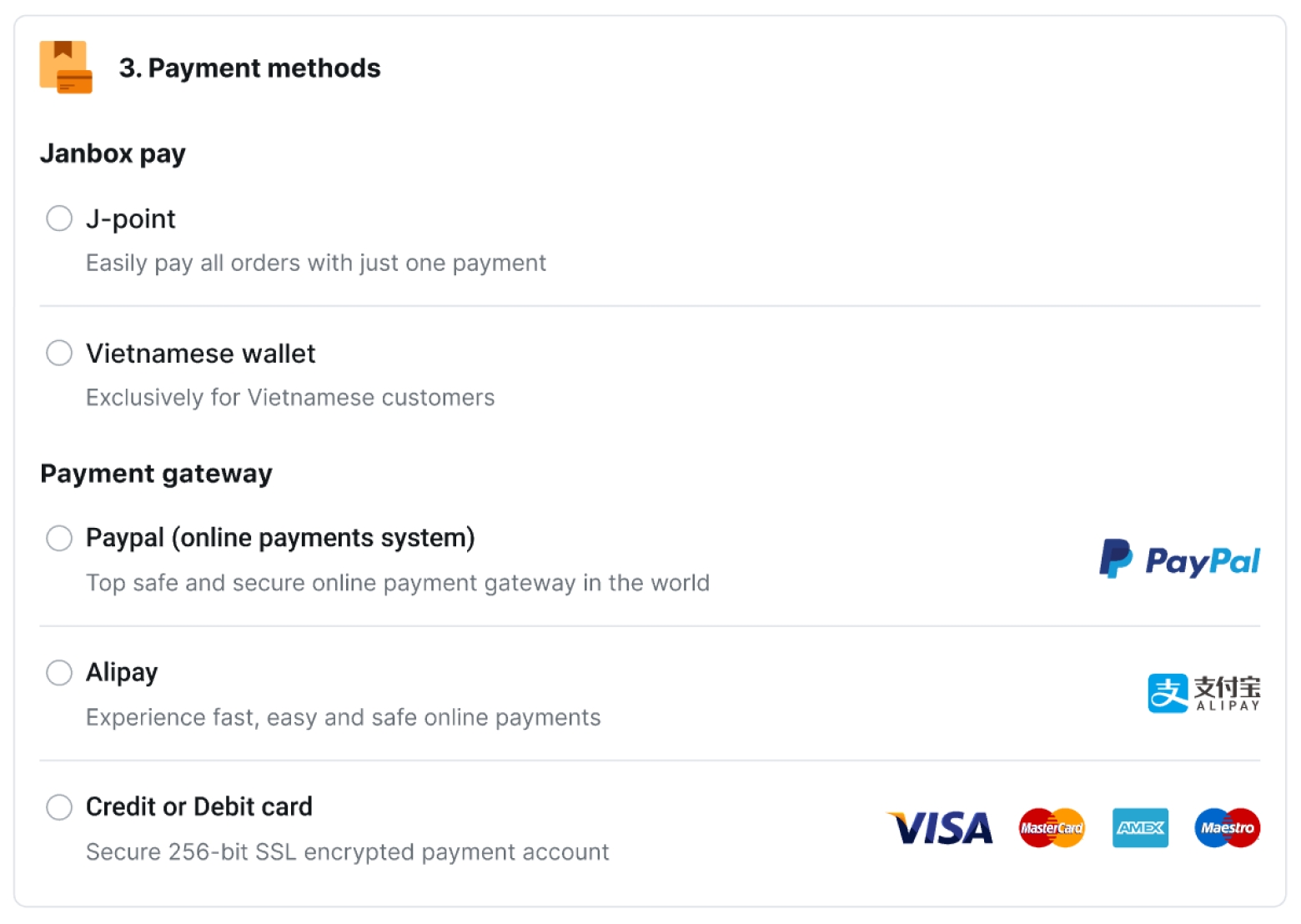Image resolution: width=1301 pixels, height=924 pixels.
Task: Click the Alipay option label text
Action: click(x=122, y=672)
